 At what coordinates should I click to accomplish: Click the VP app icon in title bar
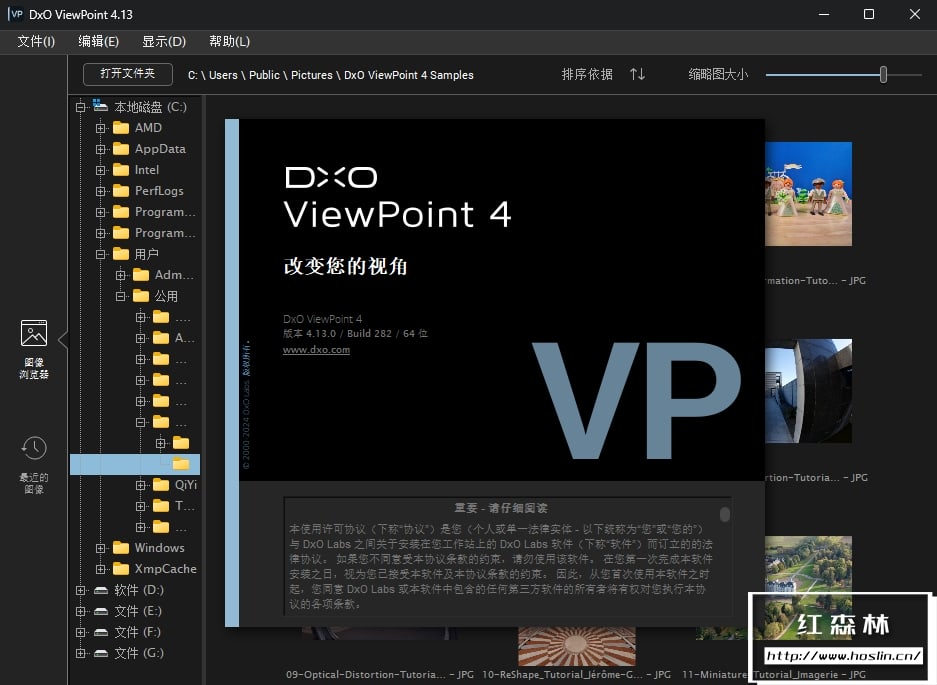pos(16,14)
